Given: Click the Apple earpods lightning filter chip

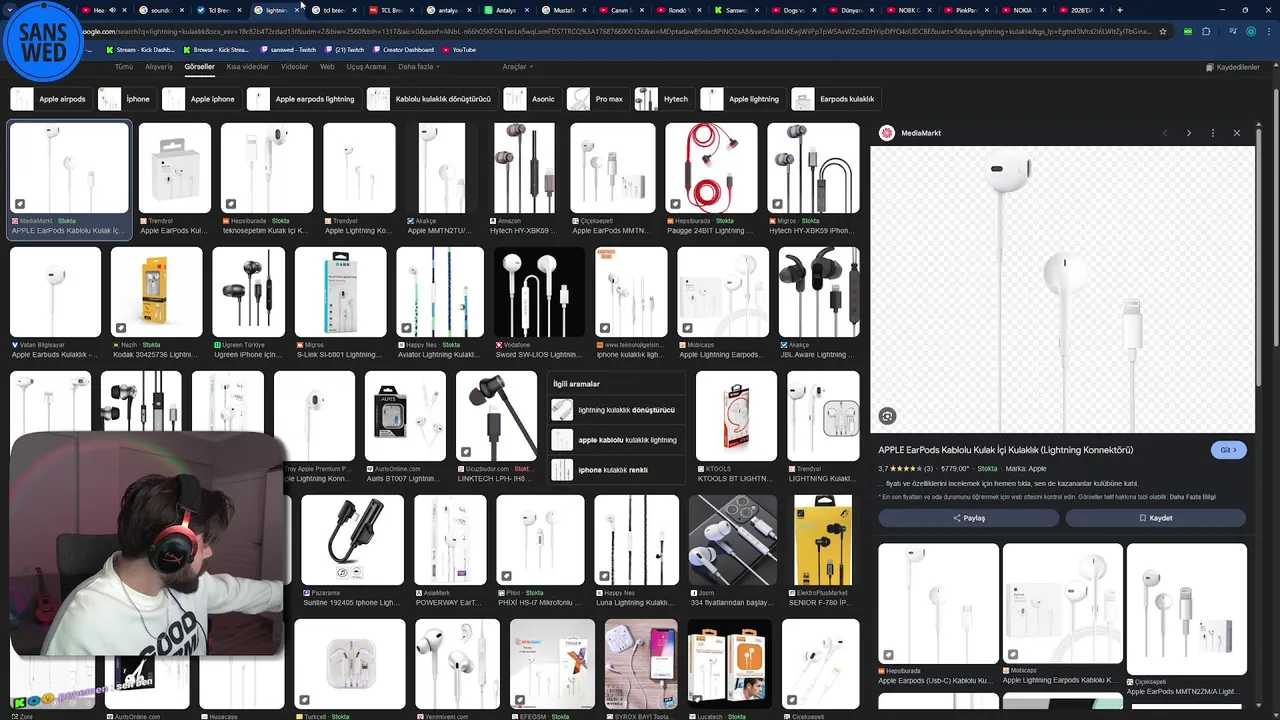Looking at the screenshot, I should pos(304,99).
